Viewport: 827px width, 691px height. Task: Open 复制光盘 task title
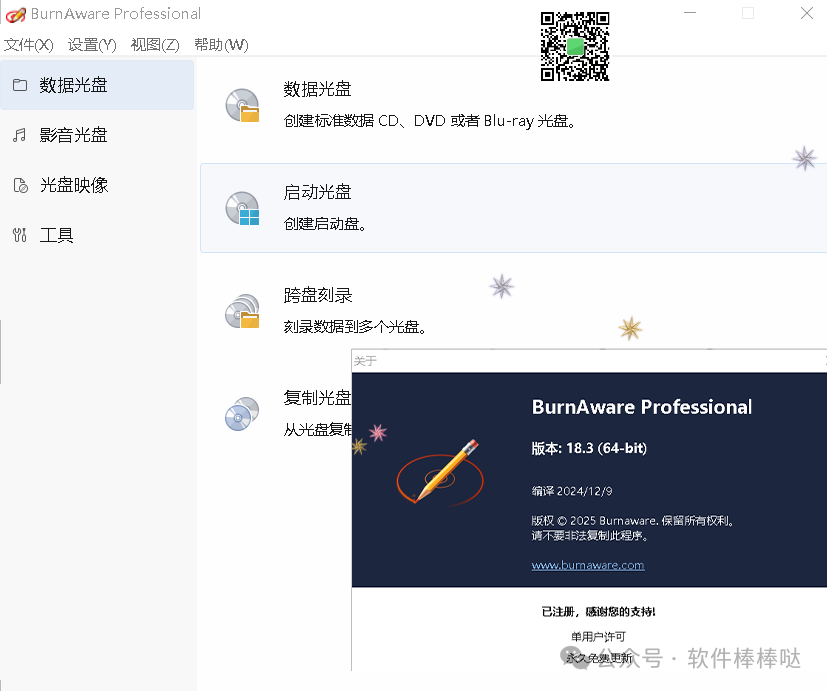pos(317,398)
